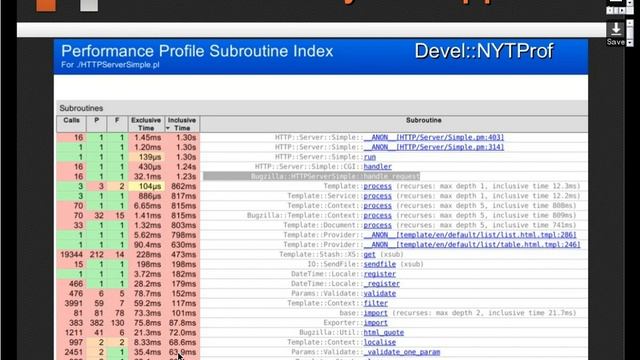Open __ANON__[HTTP/Server/Simple.pm:314] link
This screenshot has width=640, height=360.
pos(434,147)
